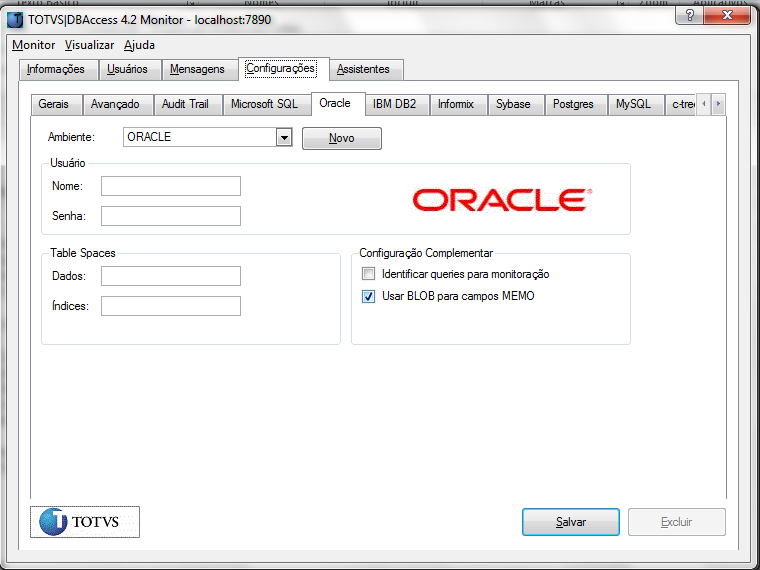This screenshot has height=570, width=760.
Task: Click the Salvar button
Action: (570, 522)
